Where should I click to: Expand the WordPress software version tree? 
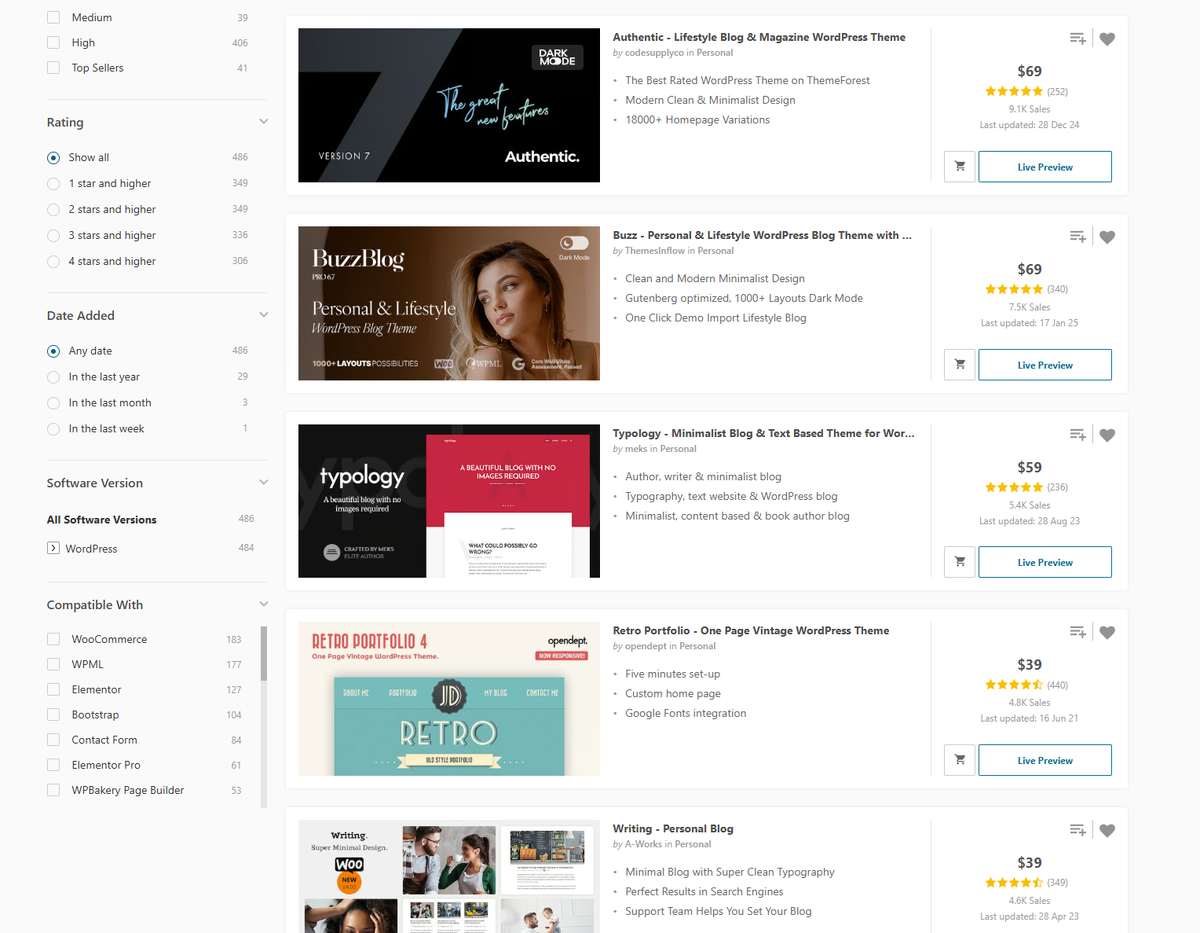pos(53,548)
